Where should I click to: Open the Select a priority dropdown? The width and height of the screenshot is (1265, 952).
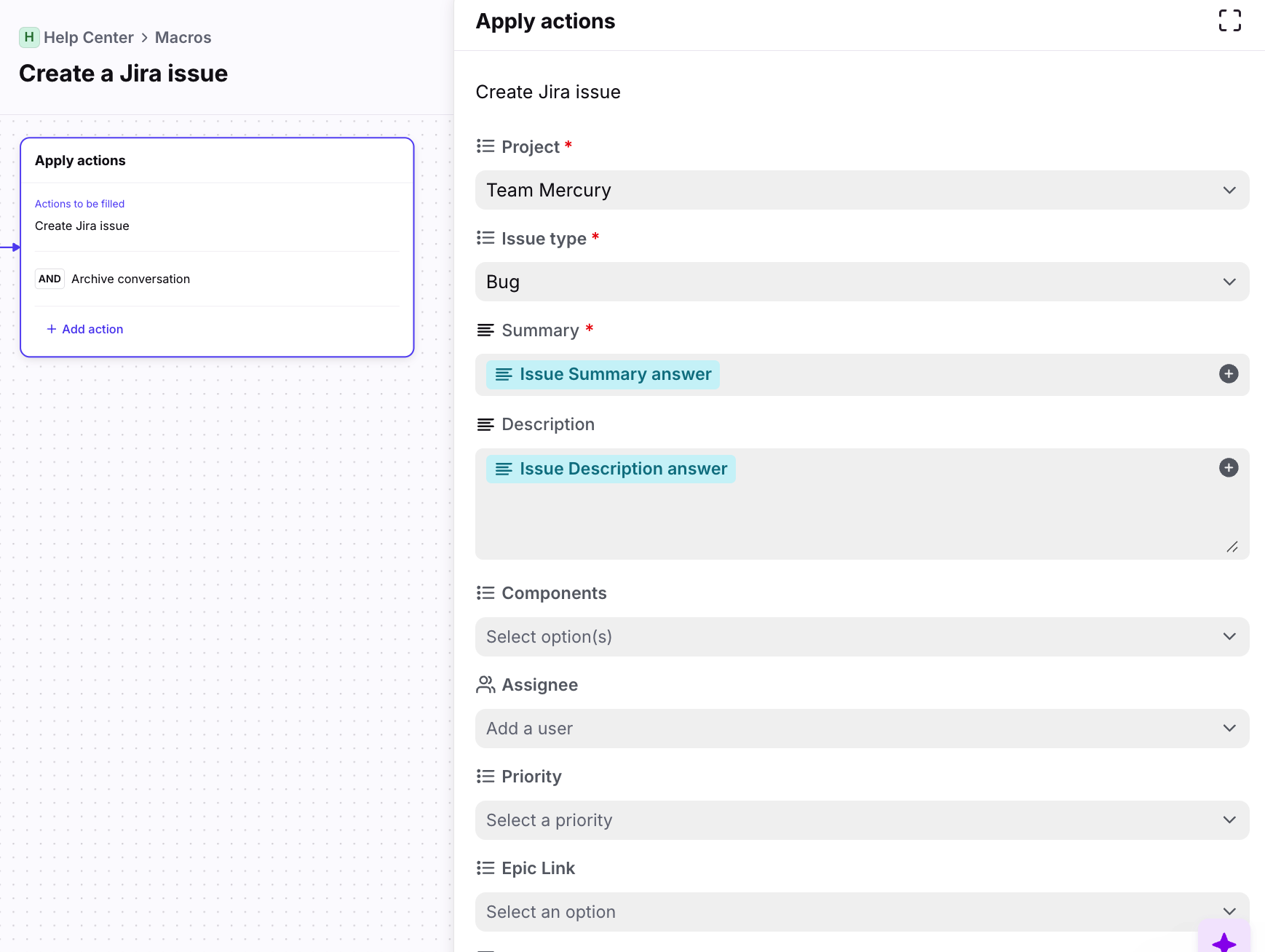click(862, 821)
